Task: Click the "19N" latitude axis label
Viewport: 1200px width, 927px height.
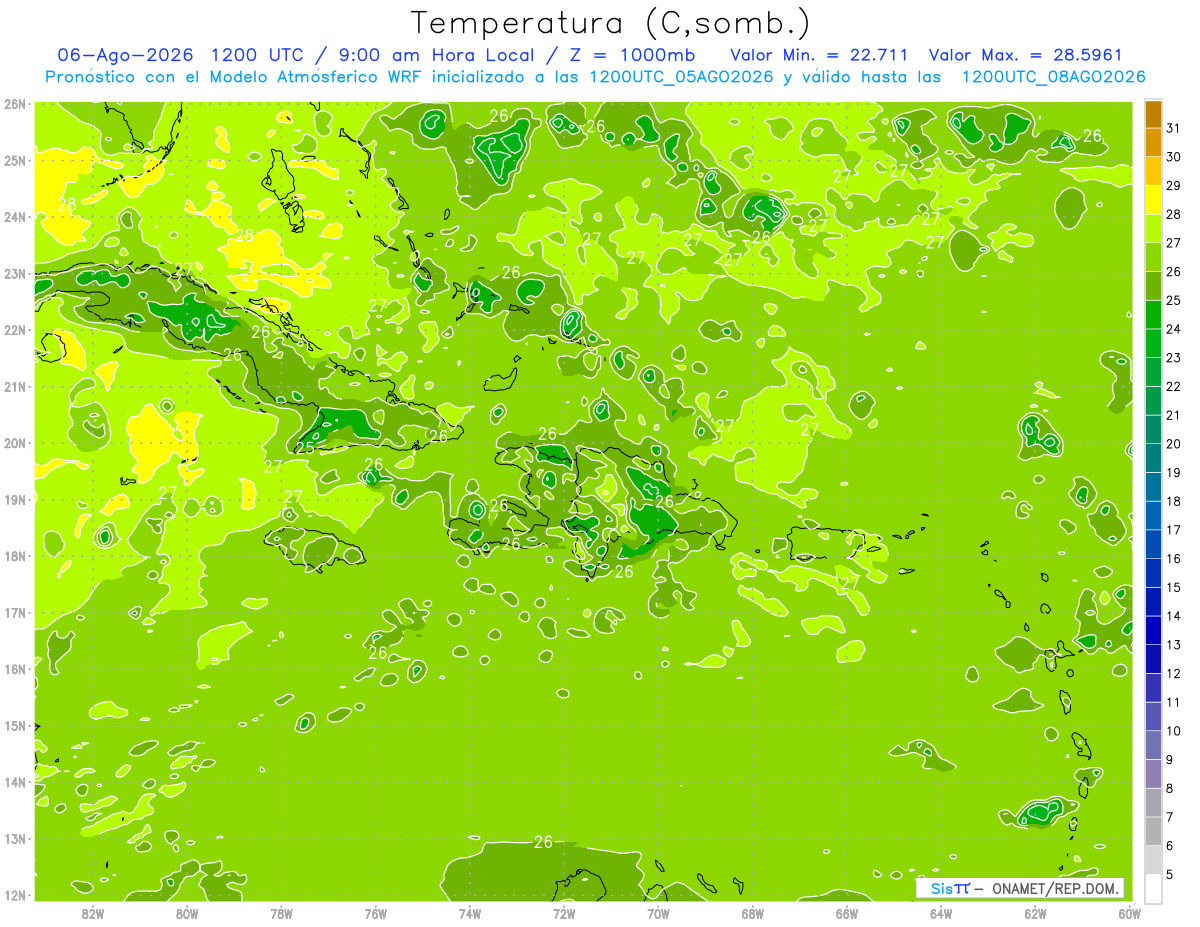Action: point(15,500)
